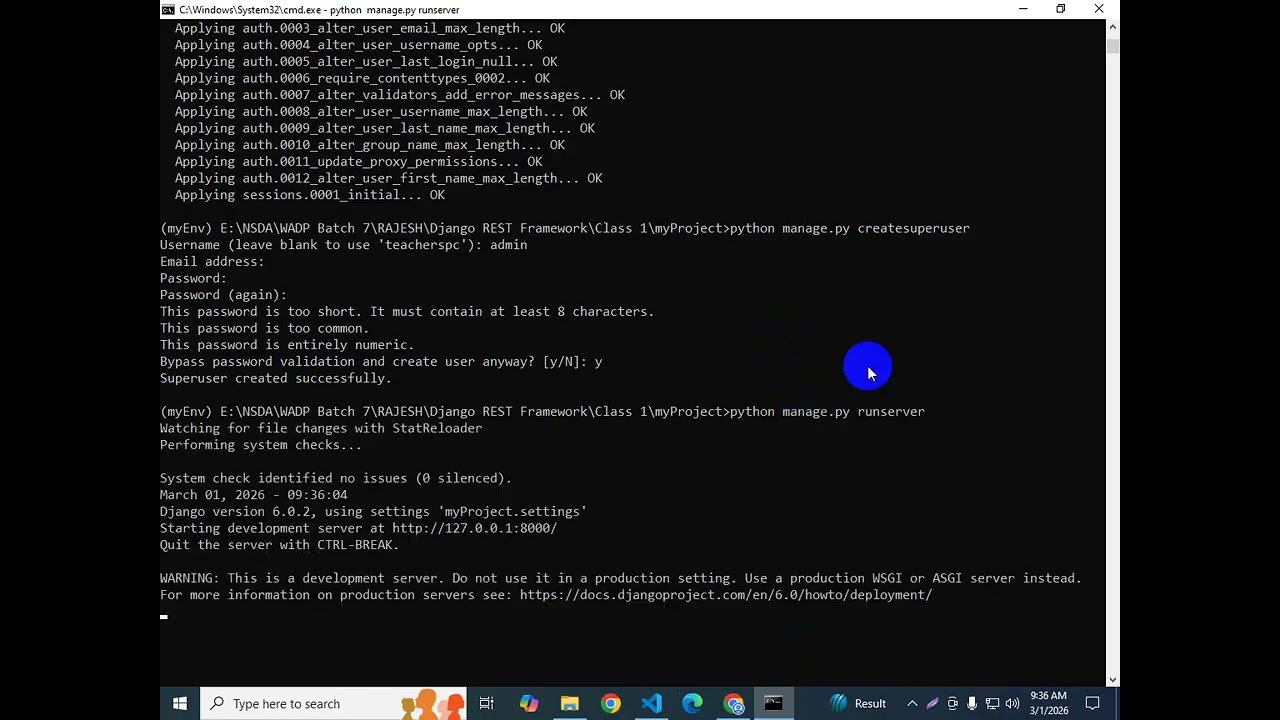Click the cmd.exe title bar system icon
This screenshot has width=1280, height=720.
pyautogui.click(x=168, y=9)
